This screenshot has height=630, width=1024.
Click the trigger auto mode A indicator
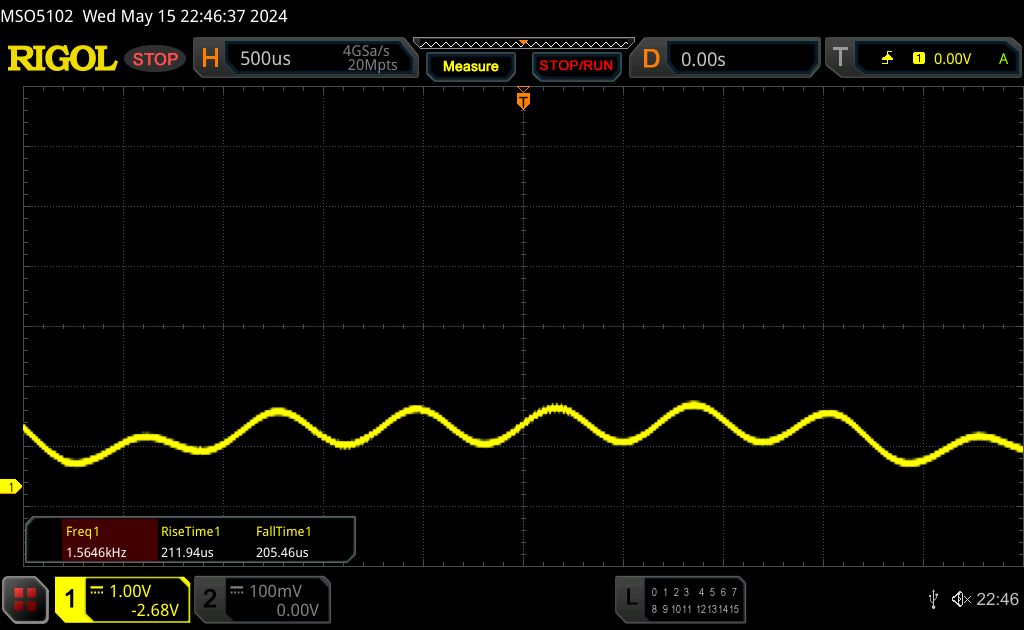click(1003, 59)
